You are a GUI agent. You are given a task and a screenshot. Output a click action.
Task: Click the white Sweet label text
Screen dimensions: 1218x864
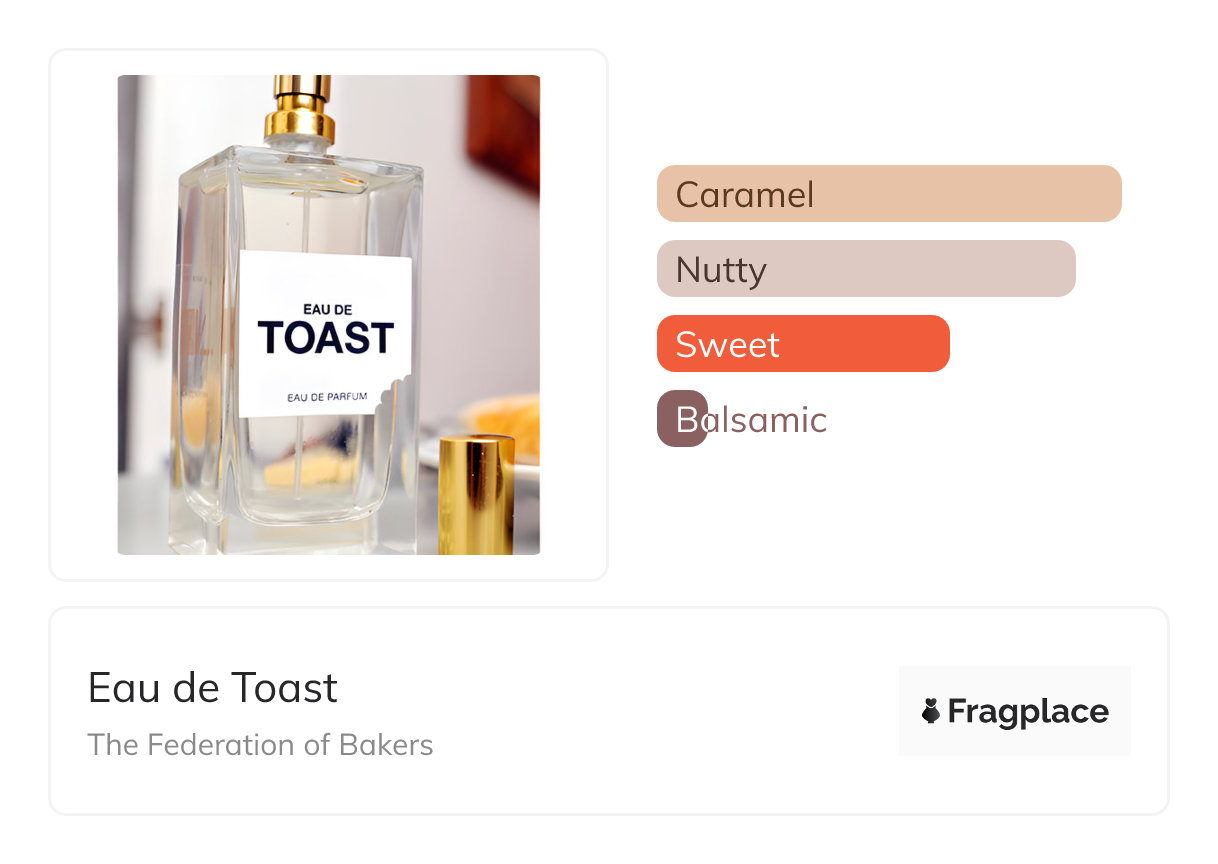coord(727,344)
